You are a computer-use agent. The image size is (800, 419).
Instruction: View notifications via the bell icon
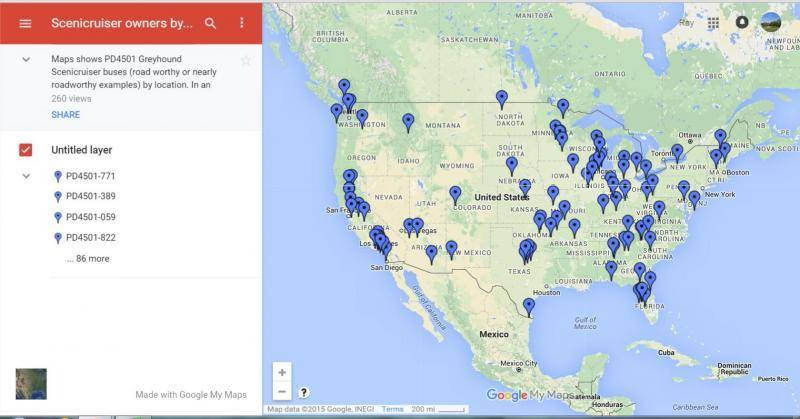click(742, 22)
